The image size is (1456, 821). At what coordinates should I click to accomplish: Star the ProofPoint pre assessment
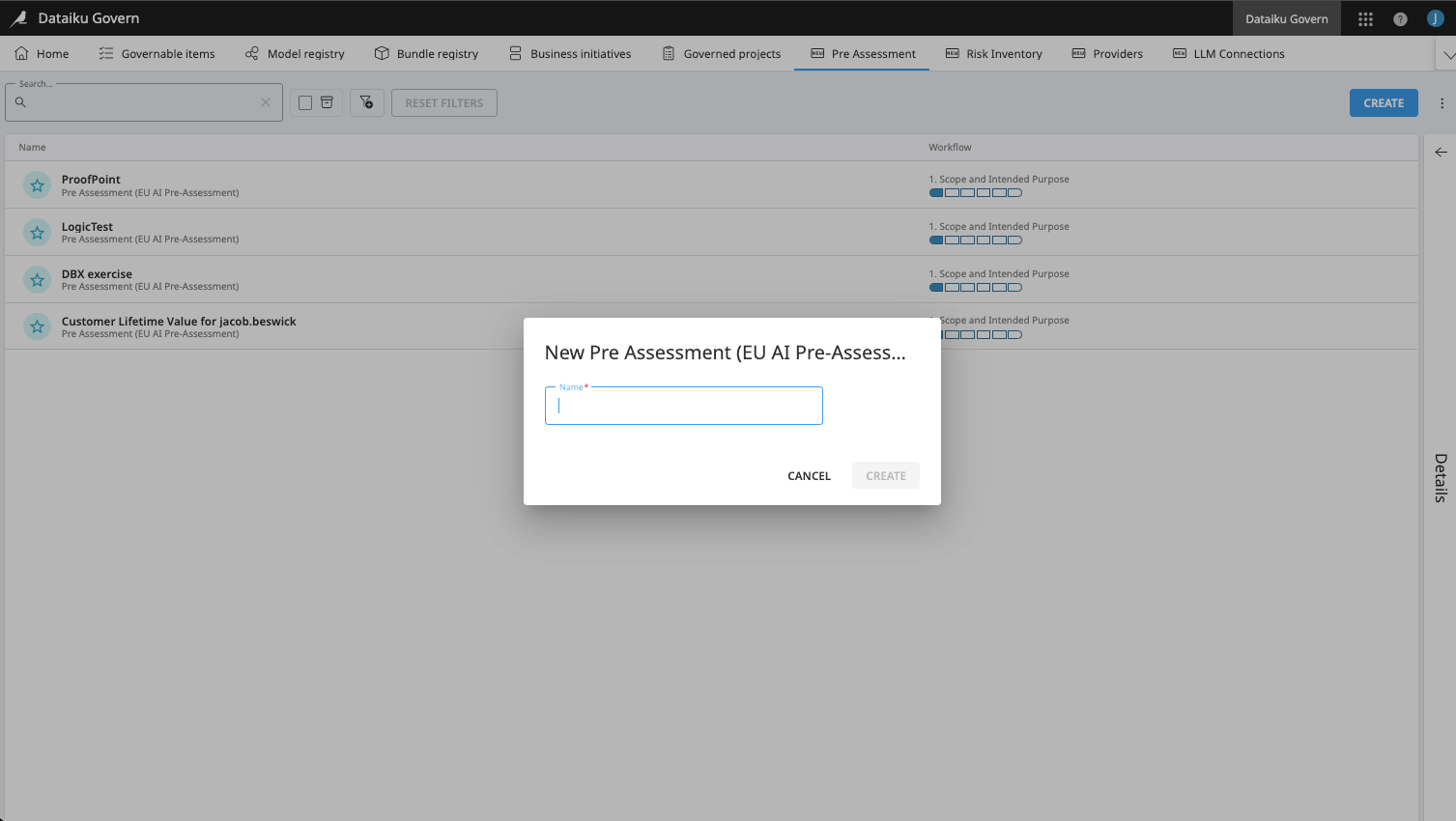(37, 185)
